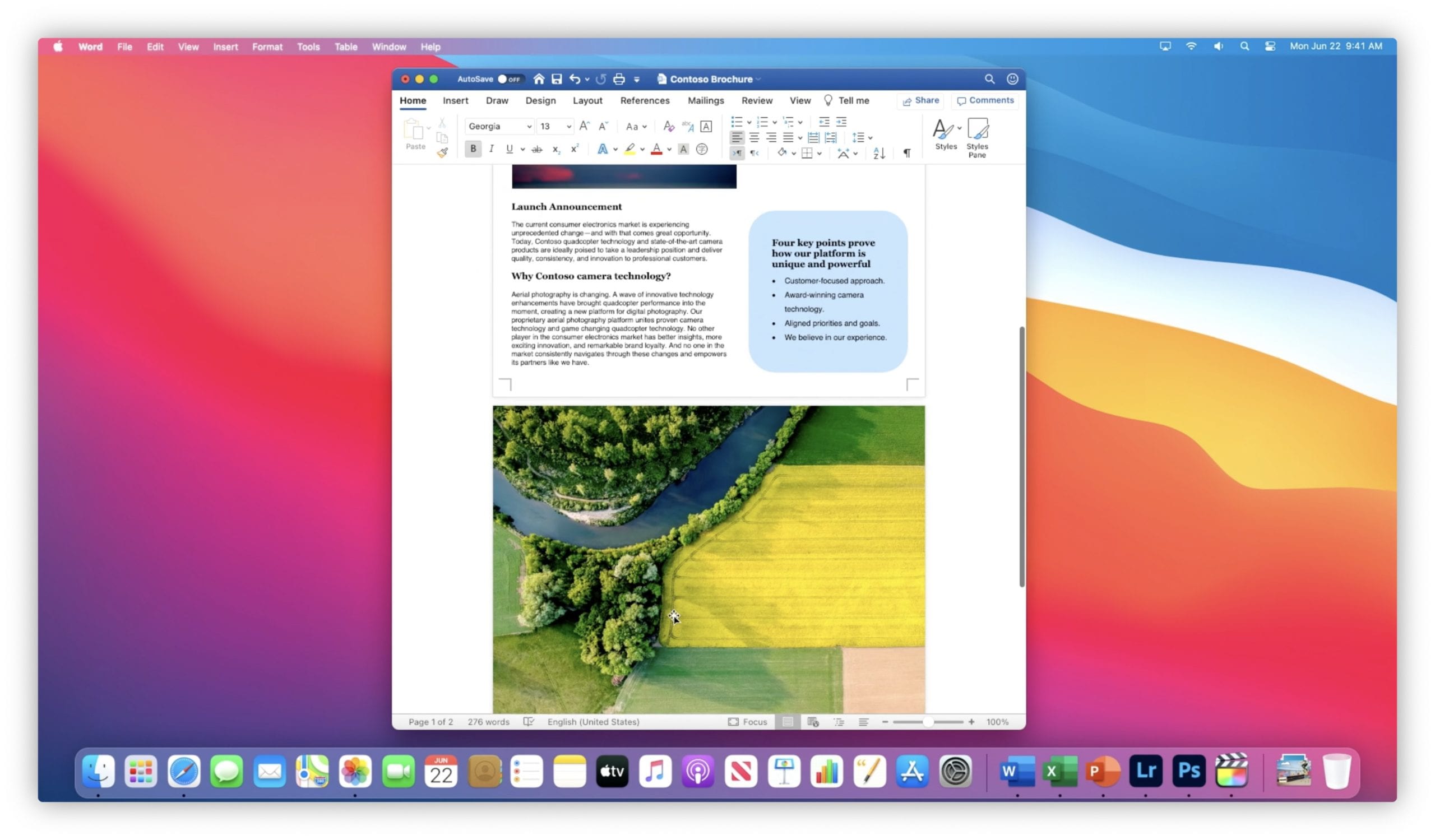
Task: Open the Styles Pane
Action: pos(977,137)
